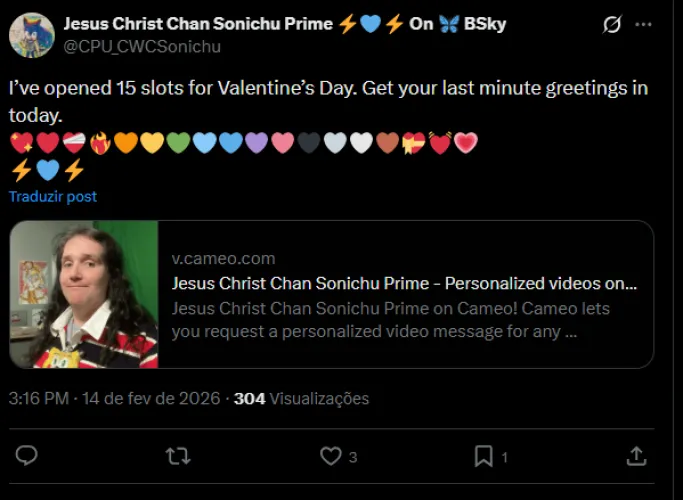Like the post with the heart icon
683x500 pixels.
click(331, 456)
